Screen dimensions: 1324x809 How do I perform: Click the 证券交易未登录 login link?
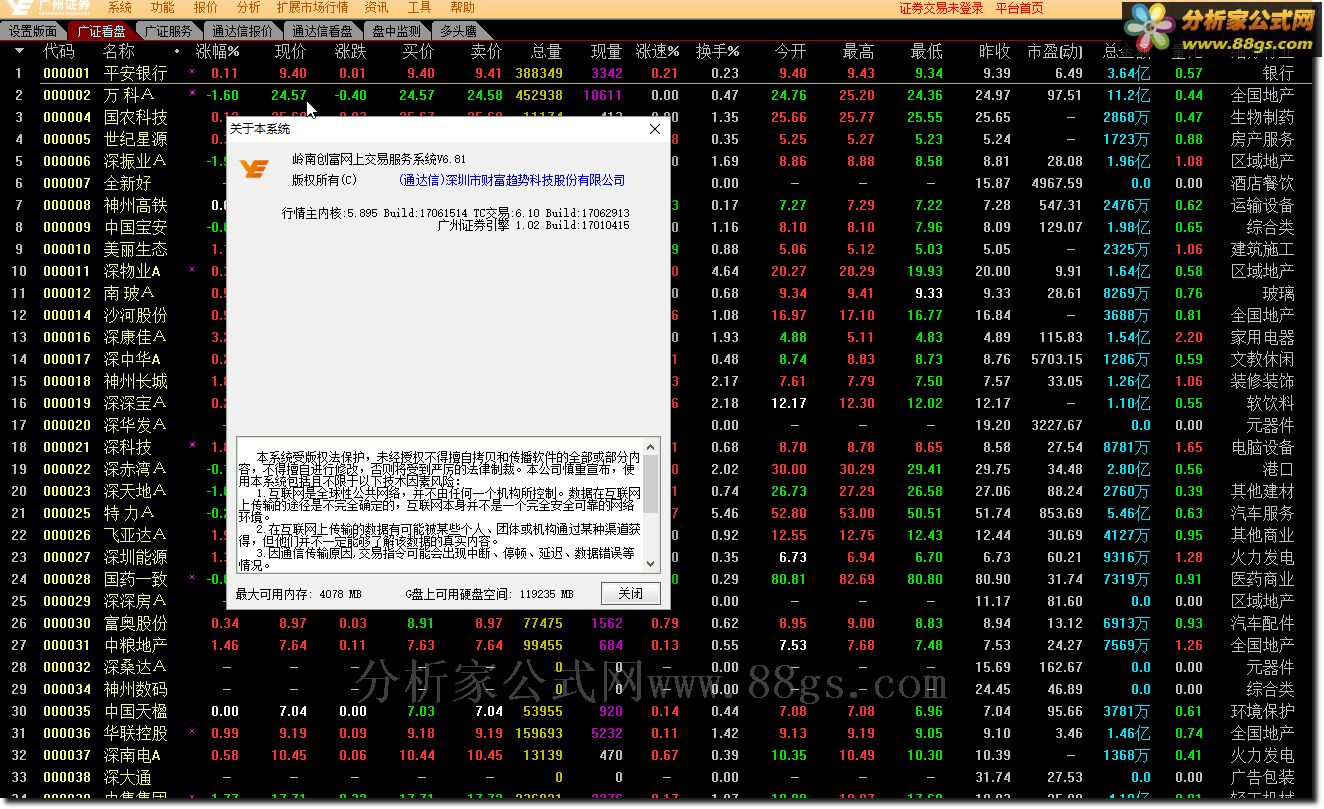941,8
